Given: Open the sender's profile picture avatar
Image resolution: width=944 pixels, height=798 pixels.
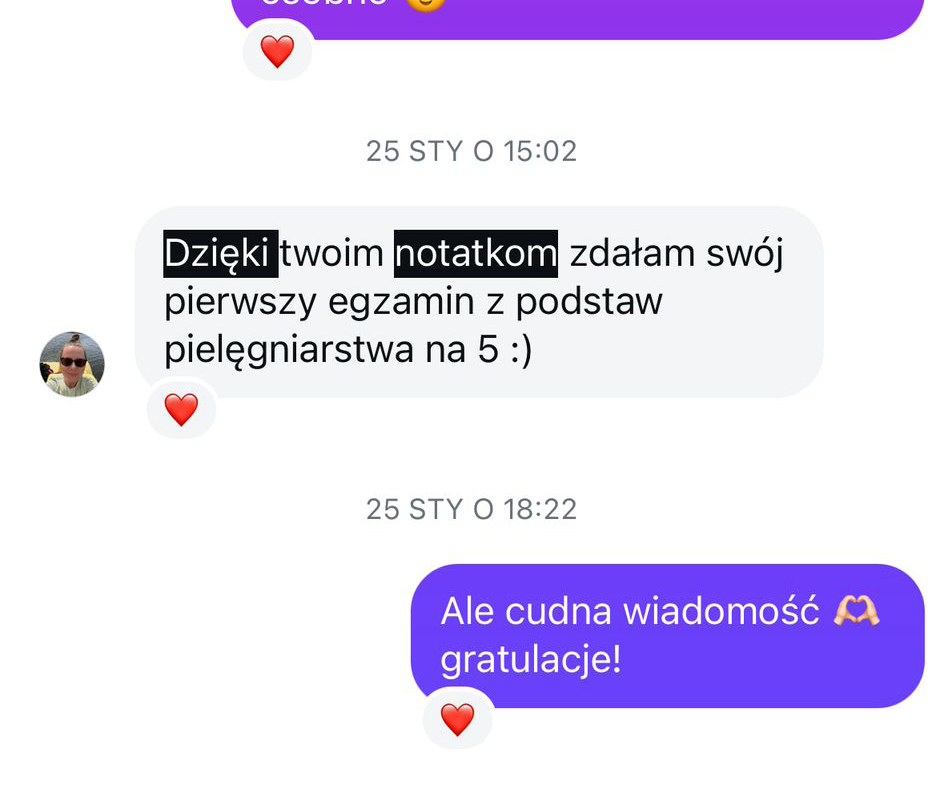Looking at the screenshot, I should tap(72, 364).
